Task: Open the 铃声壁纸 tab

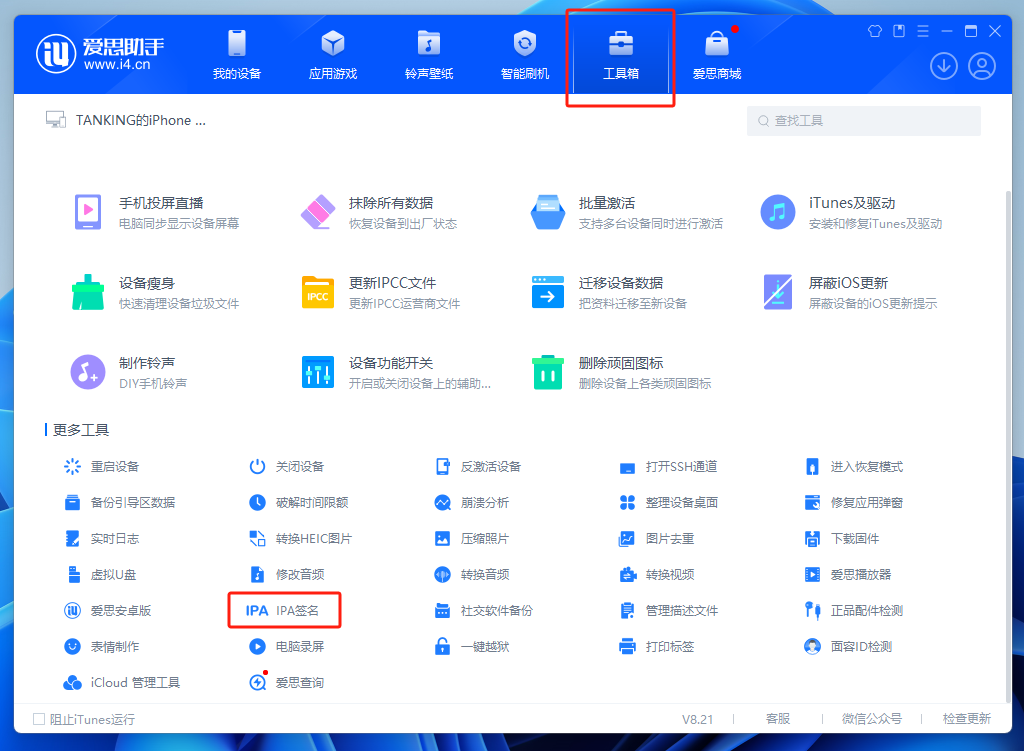Action: 428,55
